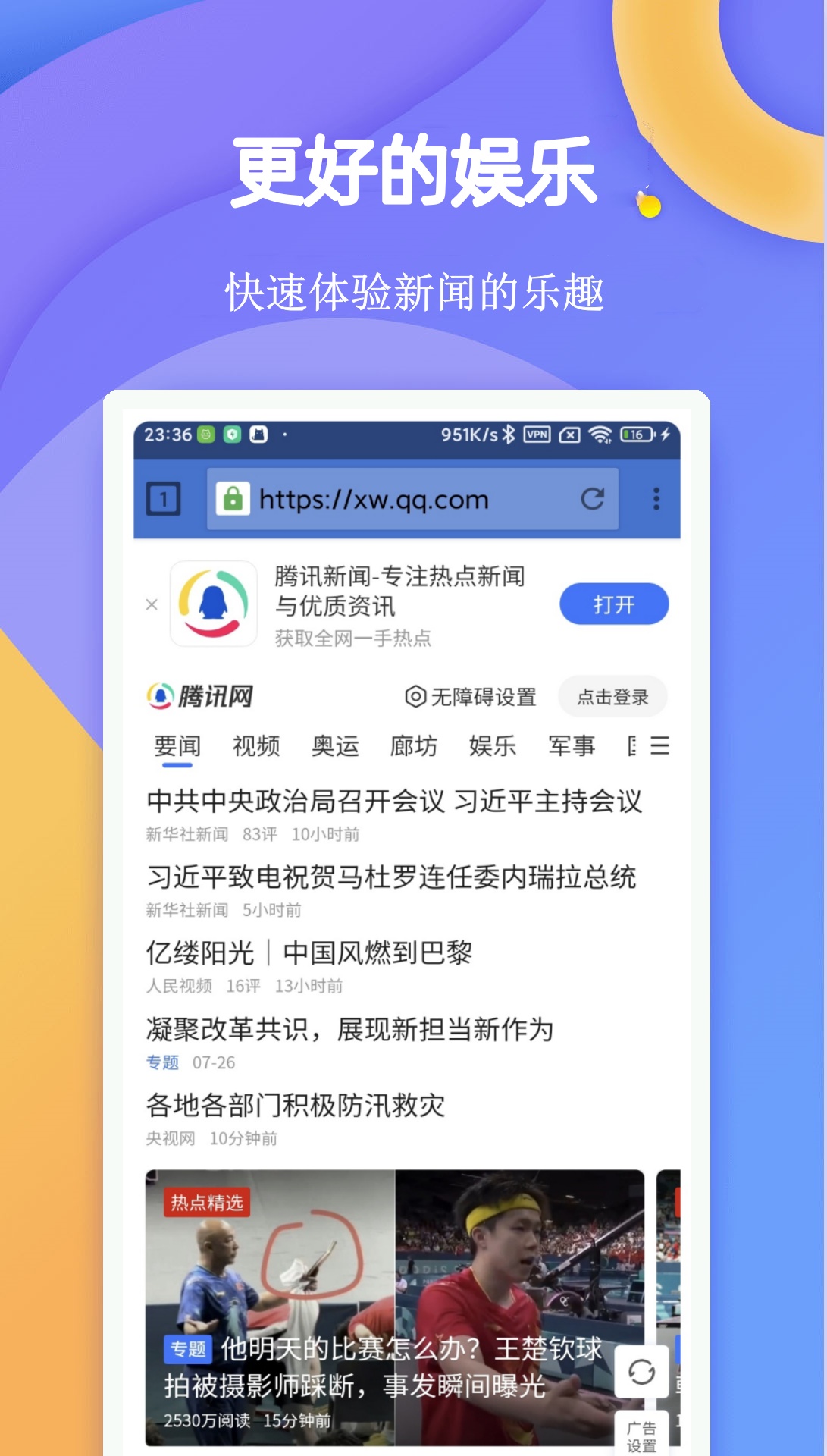The width and height of the screenshot is (827, 1456).
Task: Open the three-dot browser menu
Action: pos(656,499)
